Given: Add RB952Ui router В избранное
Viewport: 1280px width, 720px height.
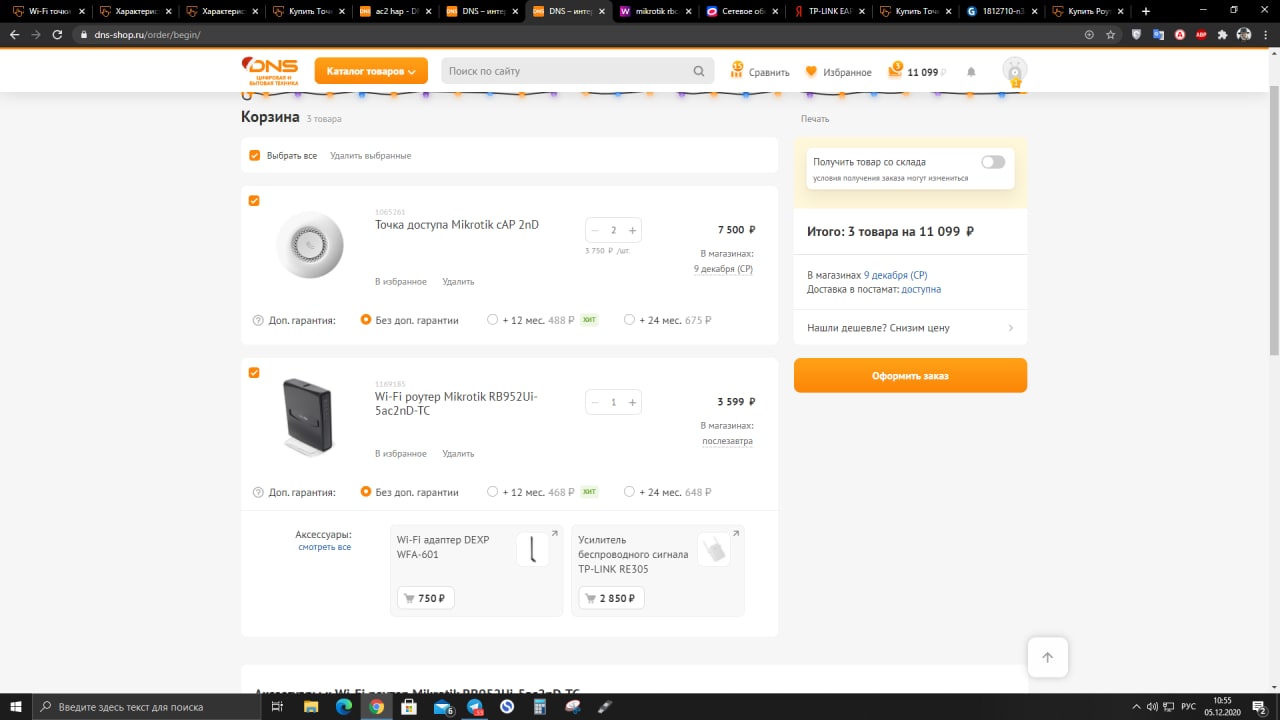Looking at the screenshot, I should coord(401,454).
